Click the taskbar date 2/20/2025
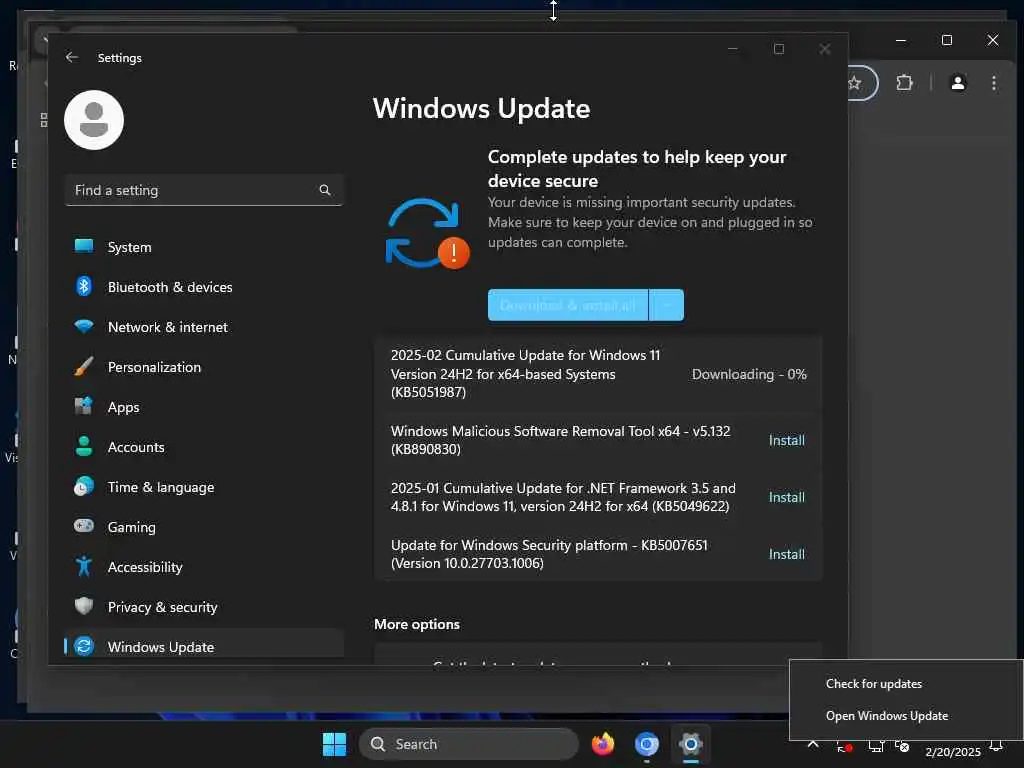The image size is (1024, 768). (x=953, y=752)
